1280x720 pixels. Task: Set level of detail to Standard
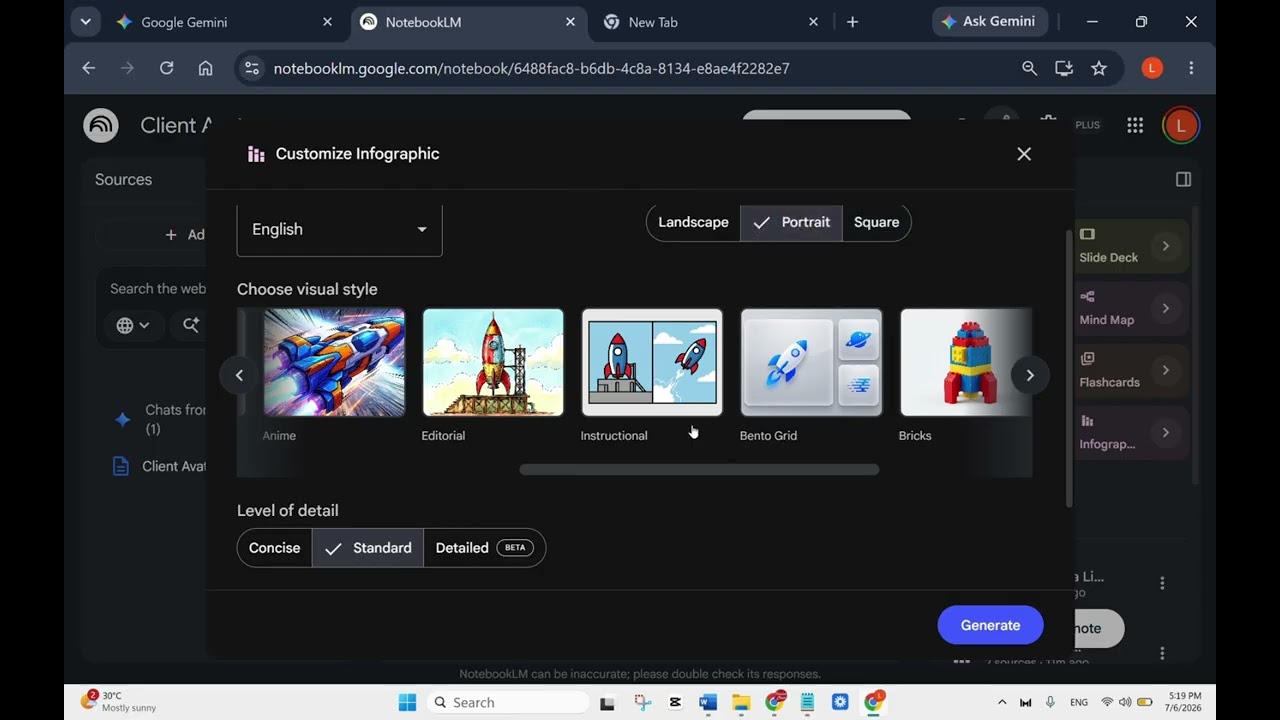click(x=368, y=548)
